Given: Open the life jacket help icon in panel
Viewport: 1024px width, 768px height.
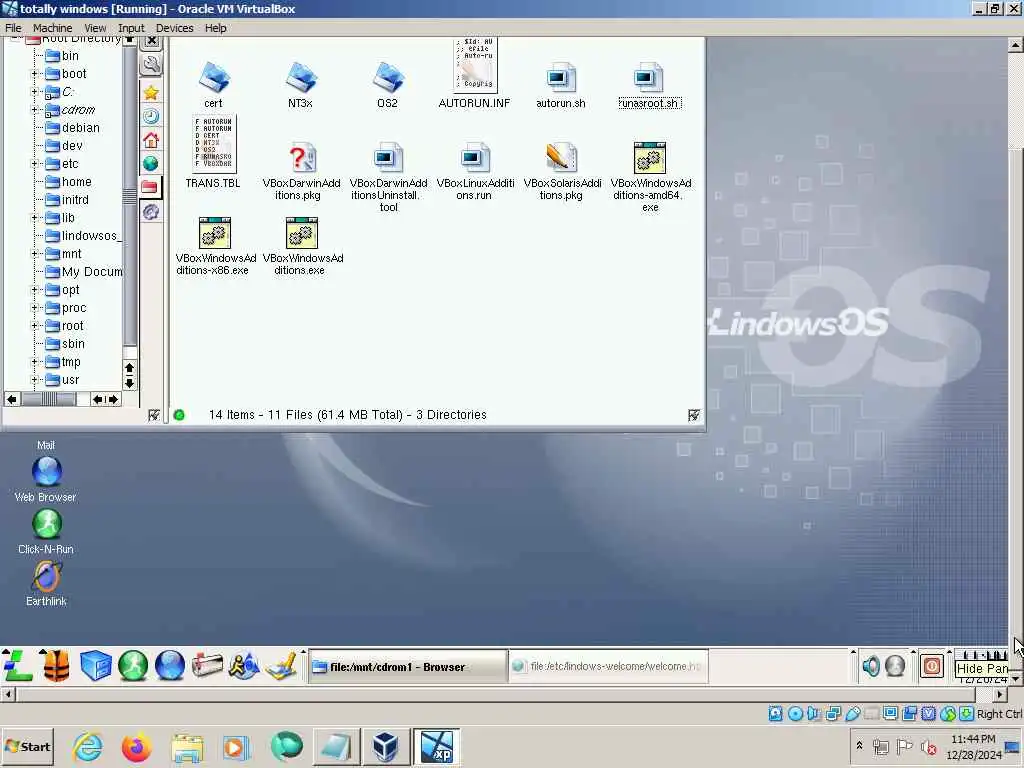Looking at the screenshot, I should tap(56, 665).
